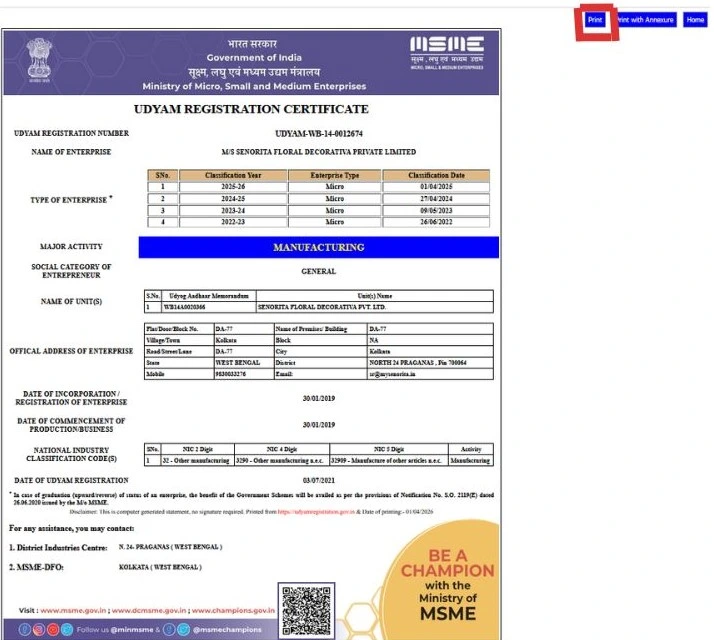The height and width of the screenshot is (640, 714).
Task: Select the 32 - Other manufacturing NIC cell
Action: 198,461
